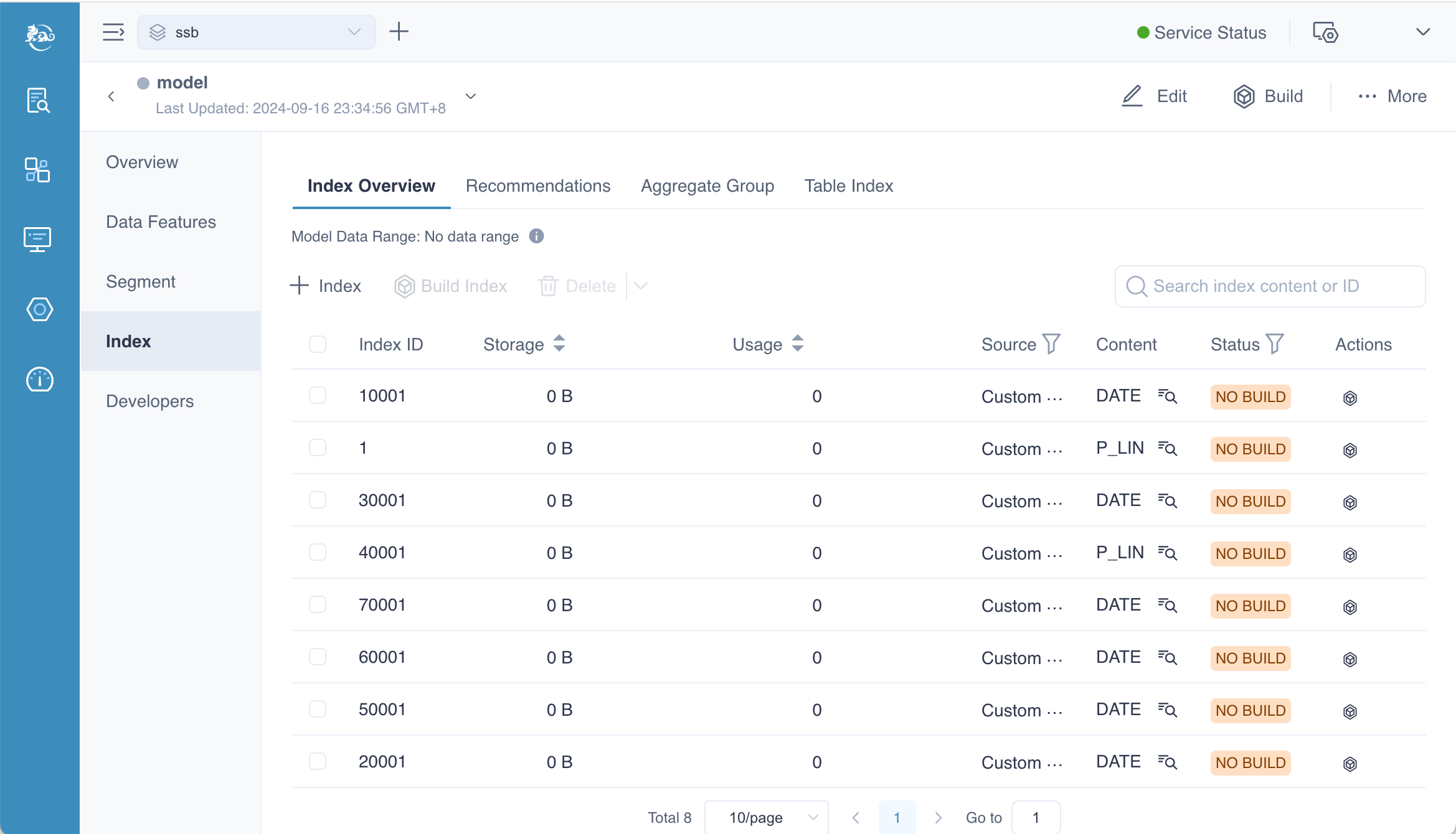
Task: Click the add Index button
Action: 326,286
